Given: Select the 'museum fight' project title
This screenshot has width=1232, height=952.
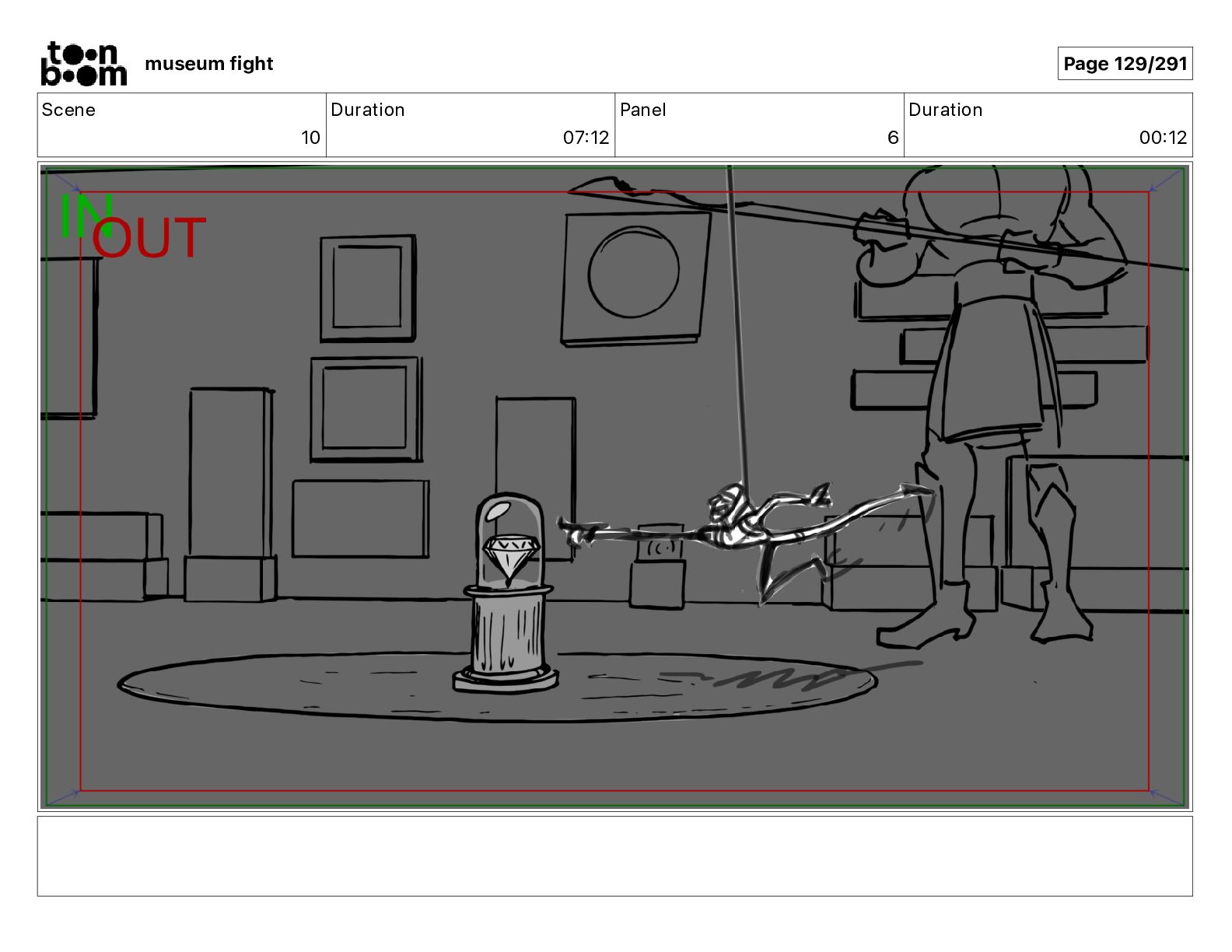Looking at the screenshot, I should [208, 64].
